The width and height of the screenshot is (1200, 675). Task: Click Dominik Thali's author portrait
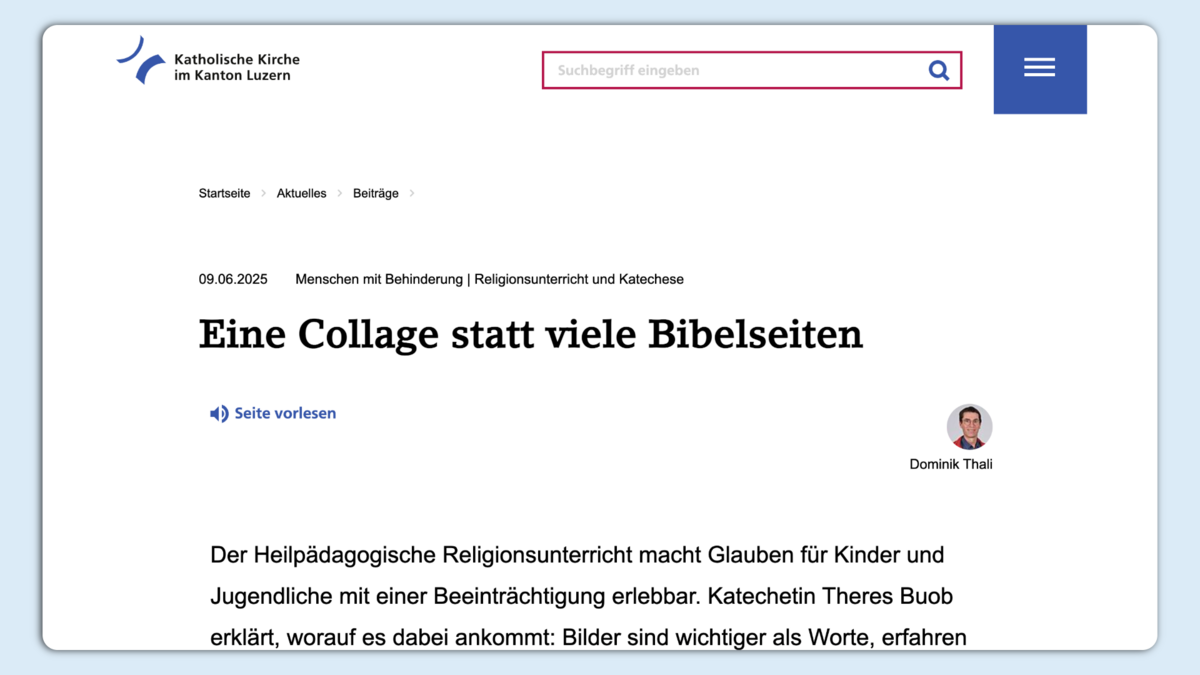[x=969, y=427]
